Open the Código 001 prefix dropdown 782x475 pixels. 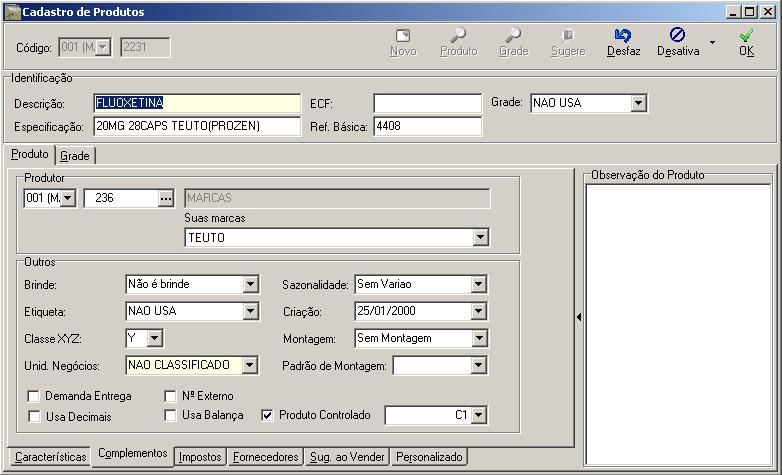tap(103, 47)
